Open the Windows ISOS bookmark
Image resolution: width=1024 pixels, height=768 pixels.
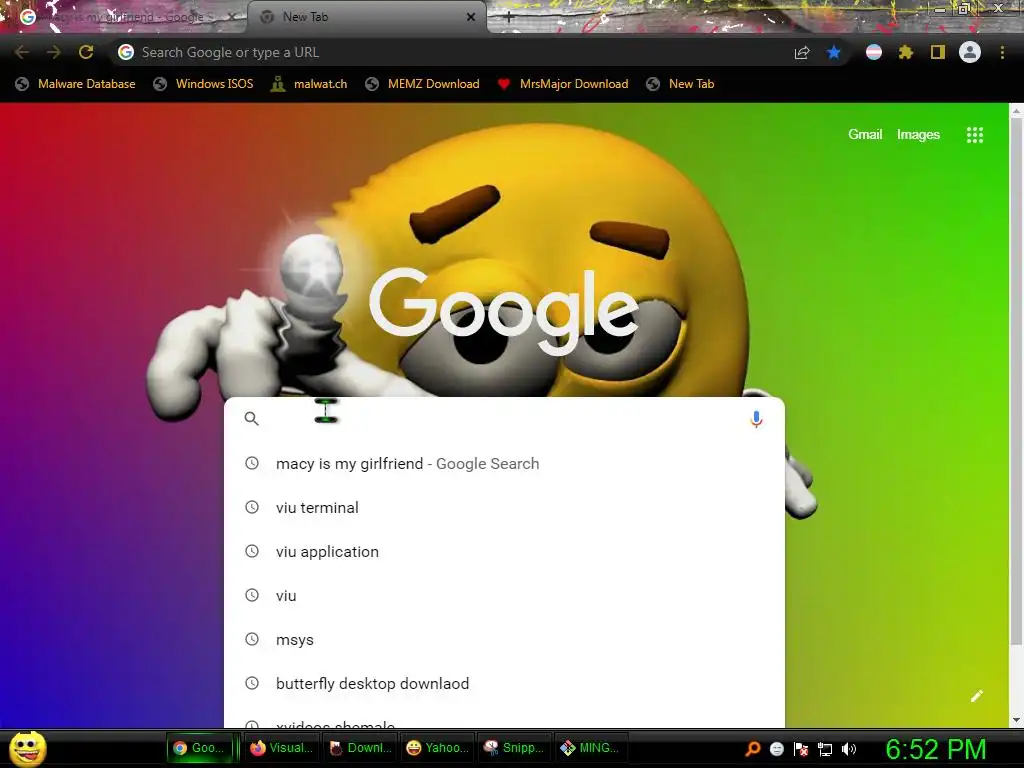203,84
